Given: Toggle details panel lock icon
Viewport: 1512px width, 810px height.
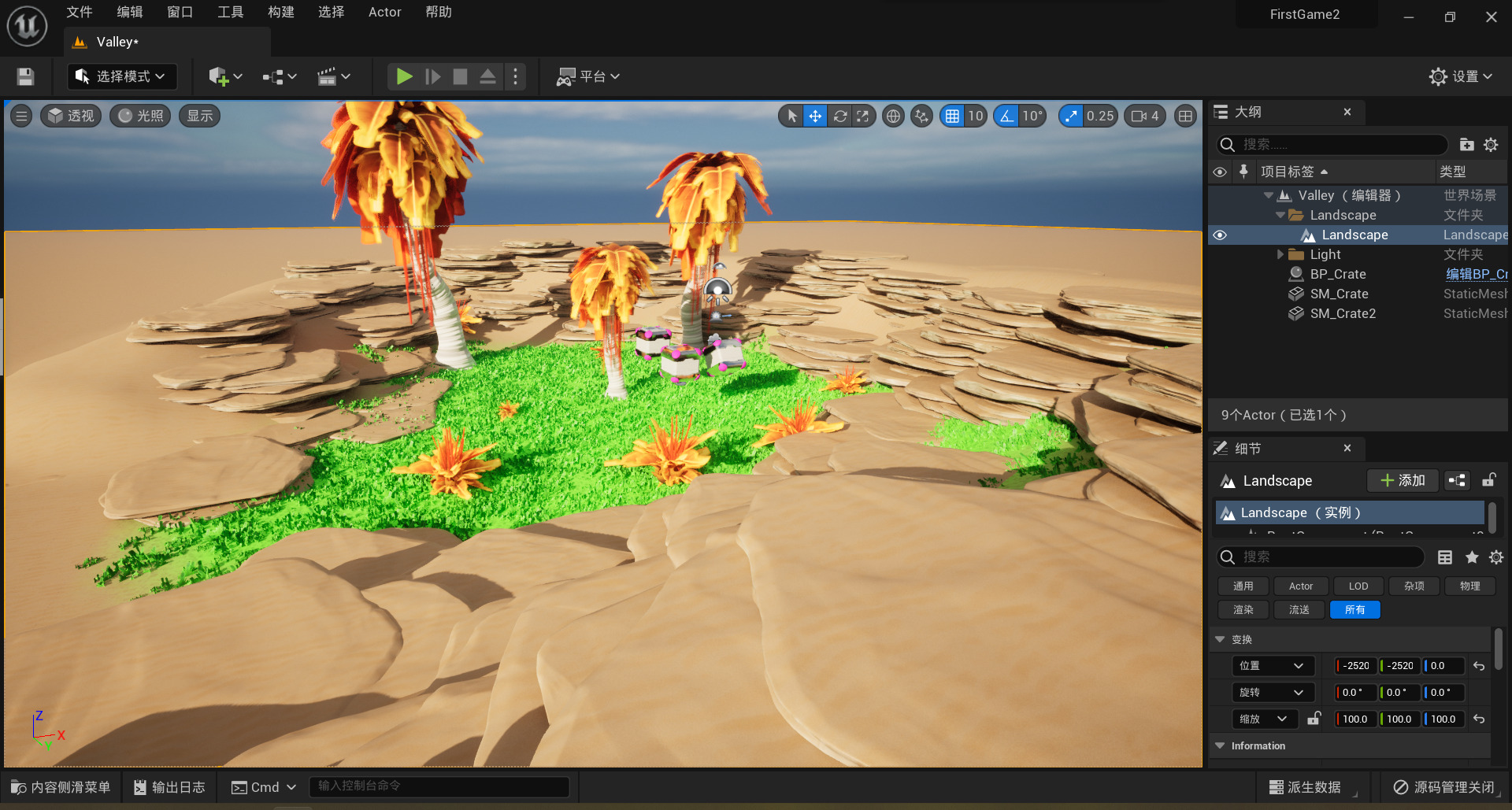Looking at the screenshot, I should (x=1489, y=480).
